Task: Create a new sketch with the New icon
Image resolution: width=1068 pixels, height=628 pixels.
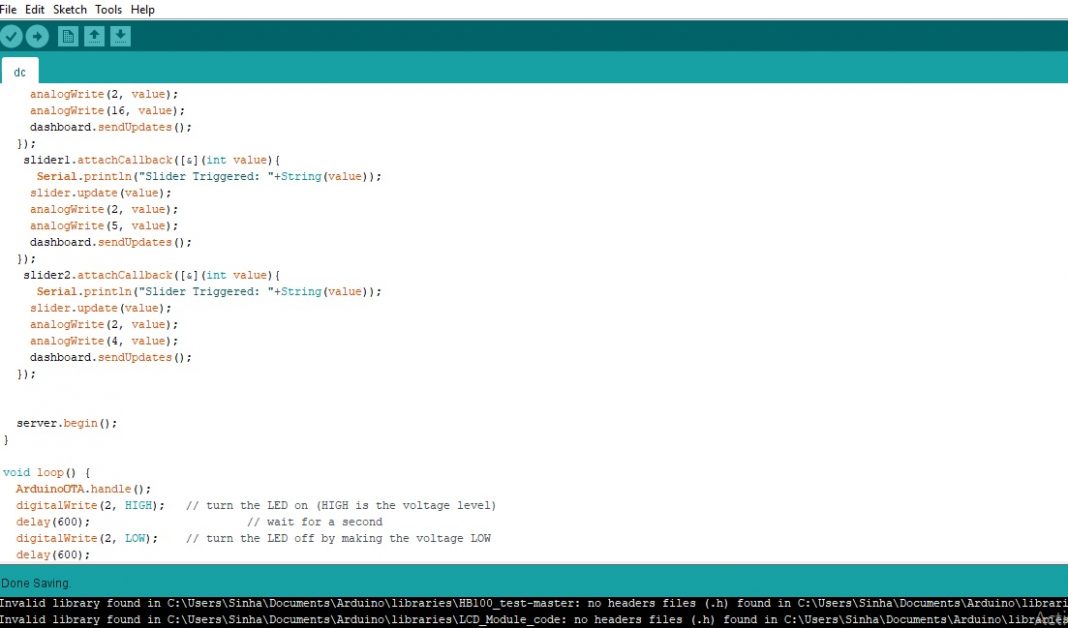Action: 68,37
